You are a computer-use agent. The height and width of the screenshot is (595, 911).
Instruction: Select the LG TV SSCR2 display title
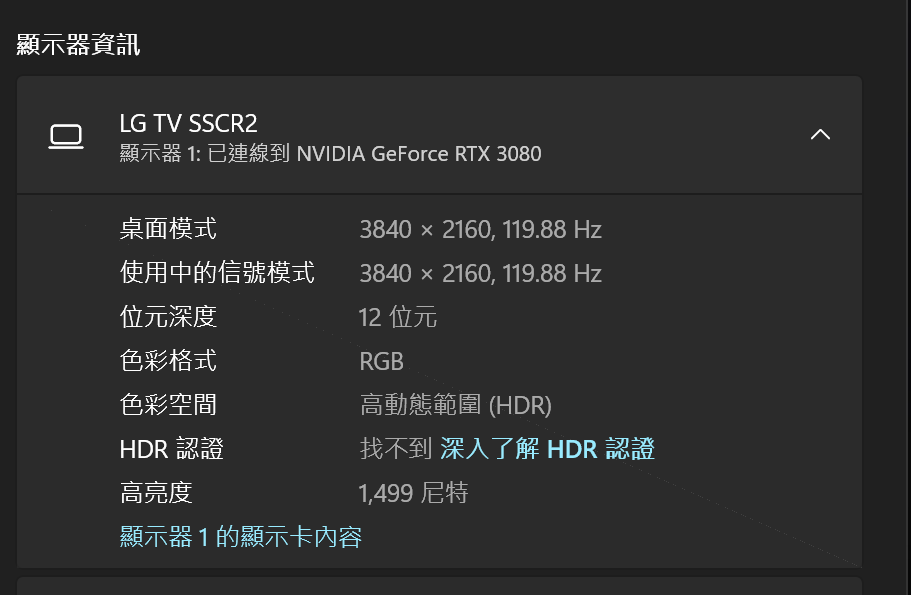[188, 124]
